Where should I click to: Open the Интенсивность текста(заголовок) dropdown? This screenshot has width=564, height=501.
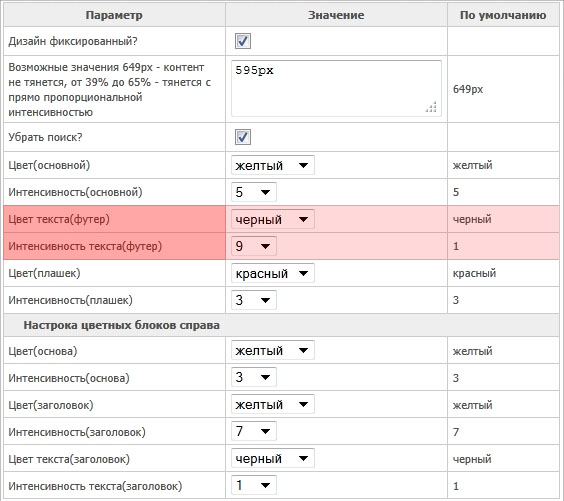[254, 485]
